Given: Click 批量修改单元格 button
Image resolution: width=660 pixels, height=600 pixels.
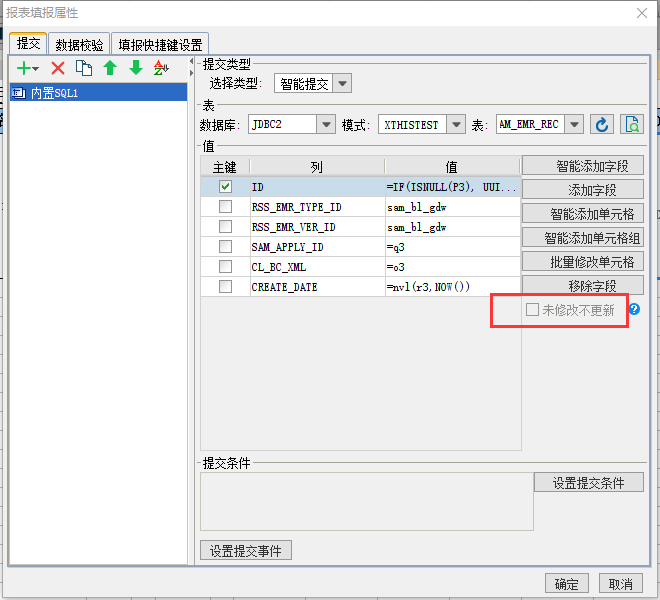Looking at the screenshot, I should pyautogui.click(x=583, y=261).
